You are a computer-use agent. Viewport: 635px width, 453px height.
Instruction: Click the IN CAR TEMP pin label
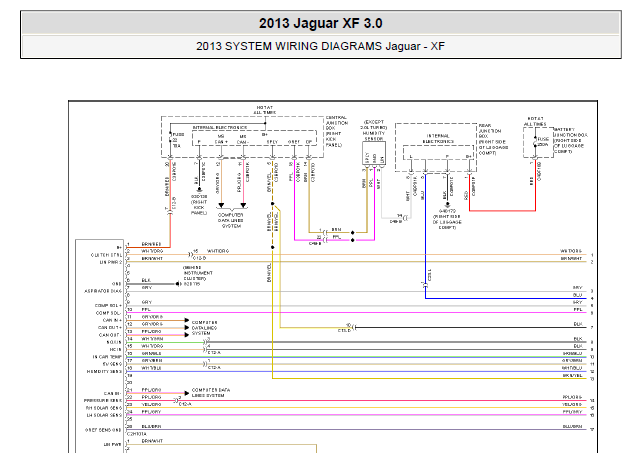pyautogui.click(x=107, y=357)
